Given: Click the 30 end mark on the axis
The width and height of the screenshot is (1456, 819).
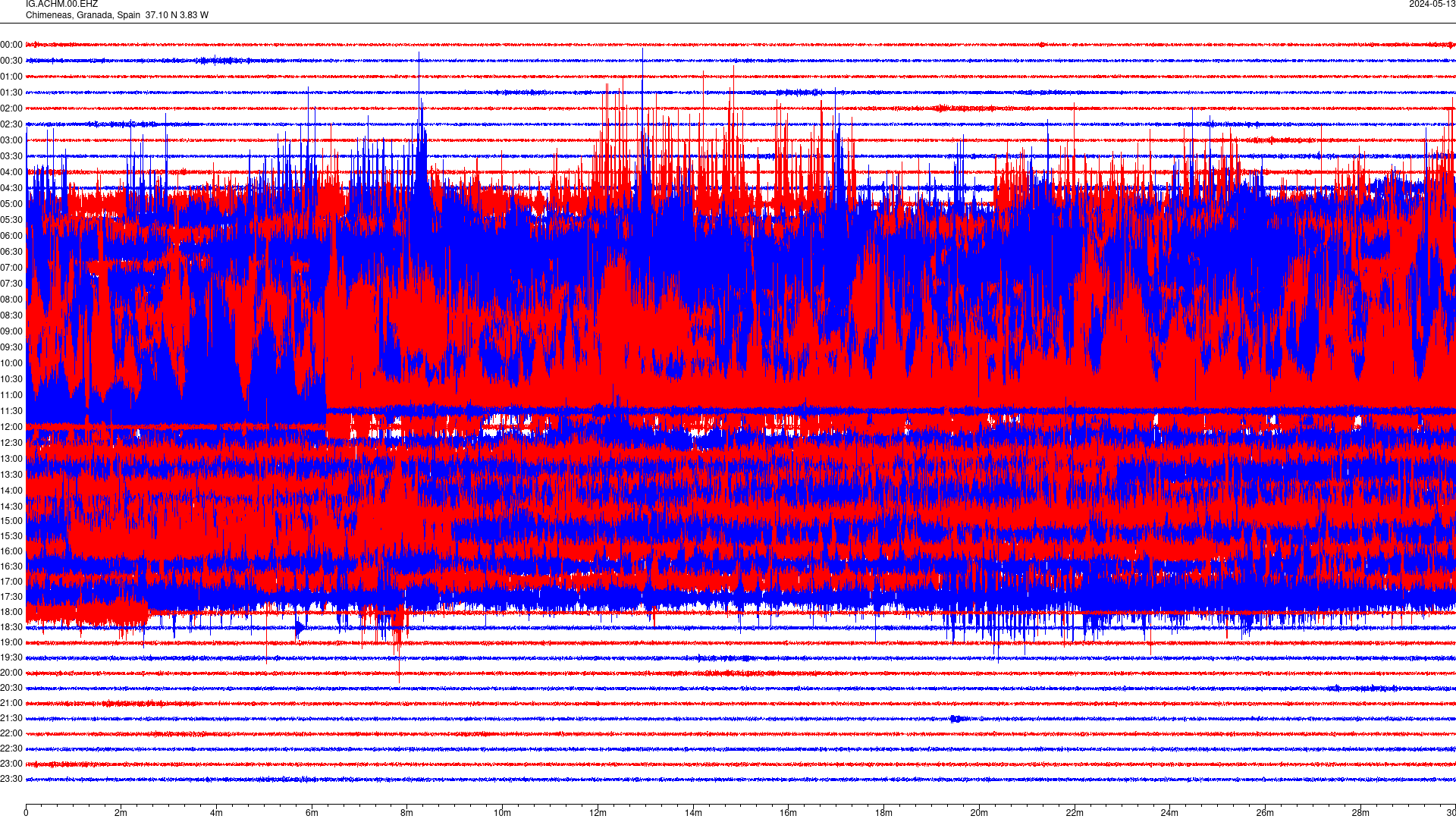Looking at the screenshot, I should tap(1451, 813).
